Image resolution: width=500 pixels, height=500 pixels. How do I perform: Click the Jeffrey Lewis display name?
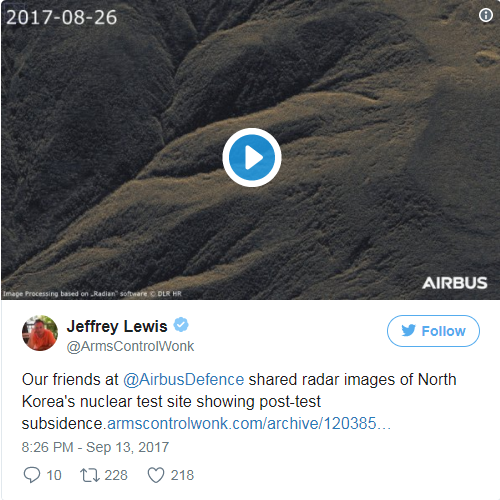(117, 326)
